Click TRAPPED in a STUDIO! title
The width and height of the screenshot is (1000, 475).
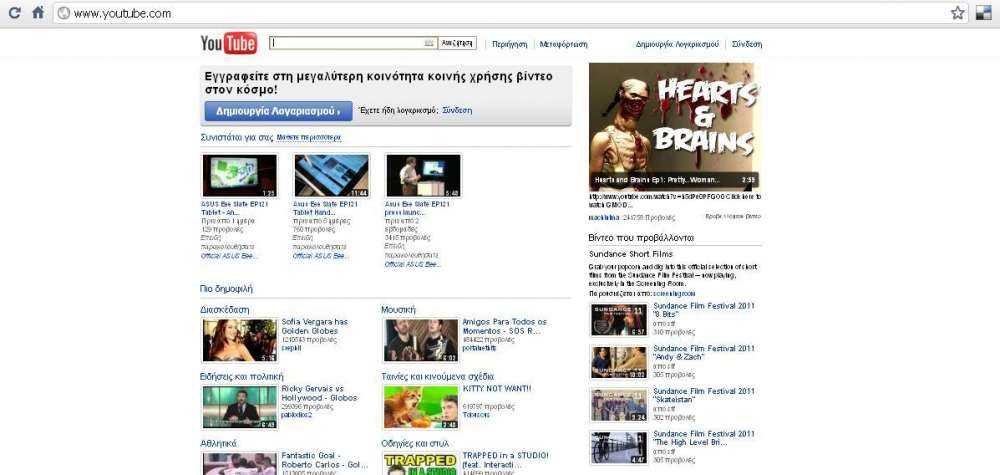point(505,460)
